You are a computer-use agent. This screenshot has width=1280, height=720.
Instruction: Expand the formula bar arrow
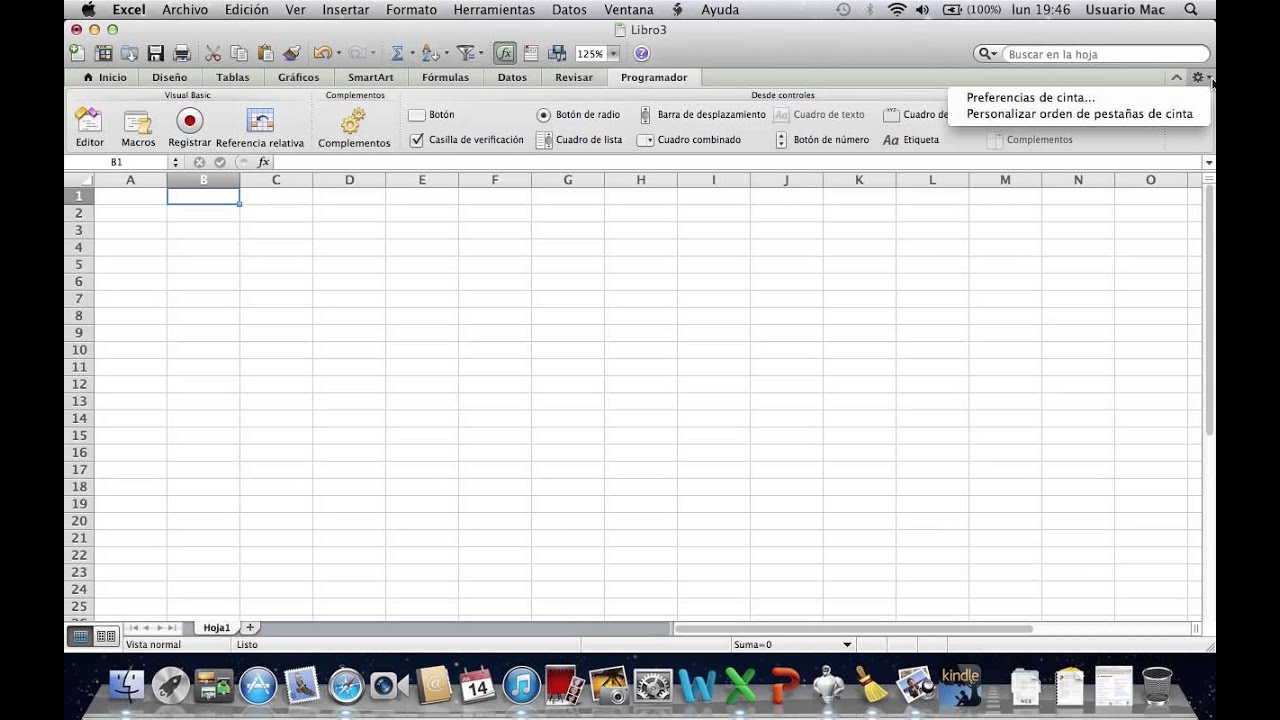click(1209, 162)
